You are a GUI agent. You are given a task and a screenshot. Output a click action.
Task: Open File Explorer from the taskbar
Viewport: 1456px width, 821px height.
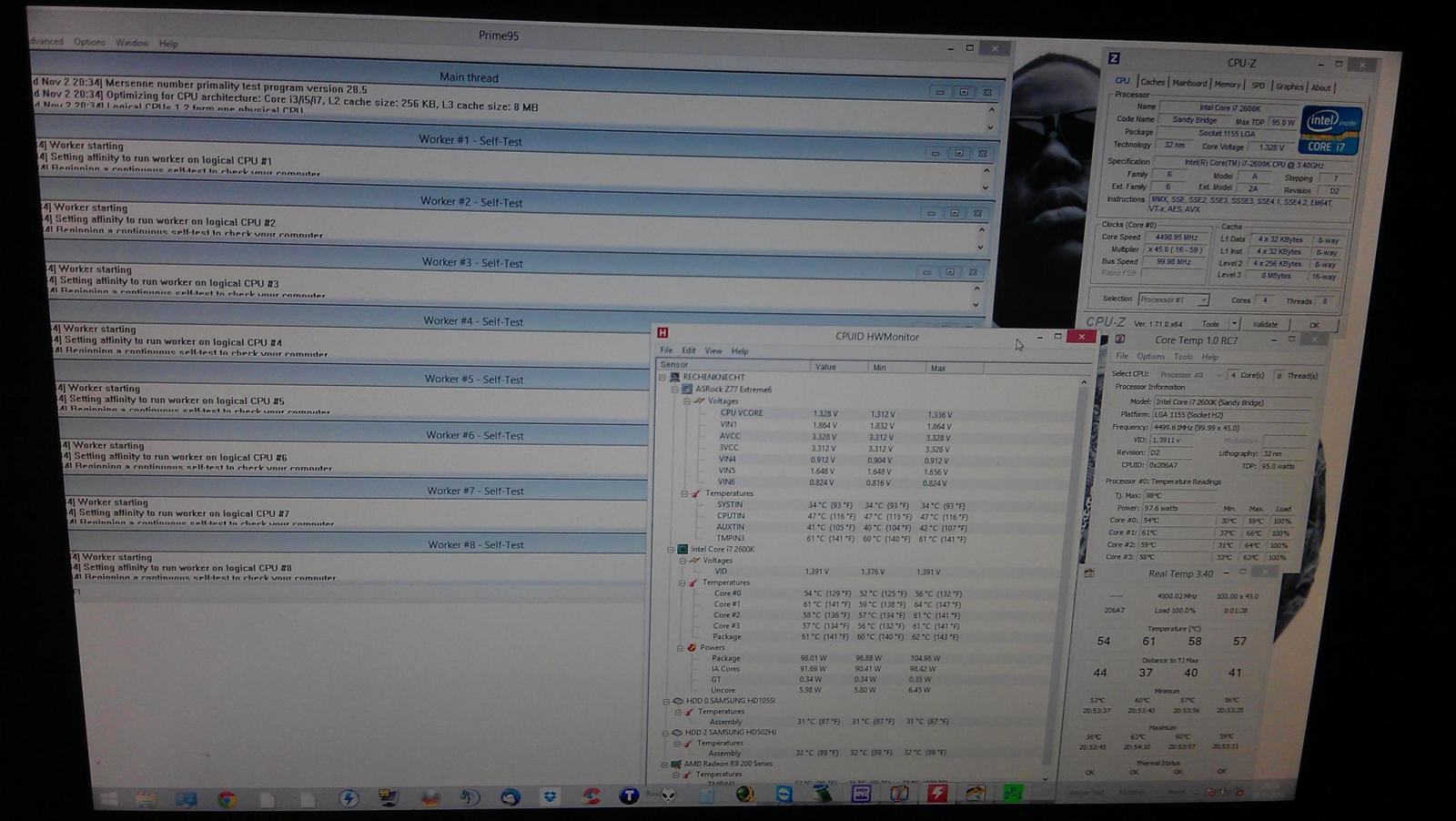coord(147,799)
